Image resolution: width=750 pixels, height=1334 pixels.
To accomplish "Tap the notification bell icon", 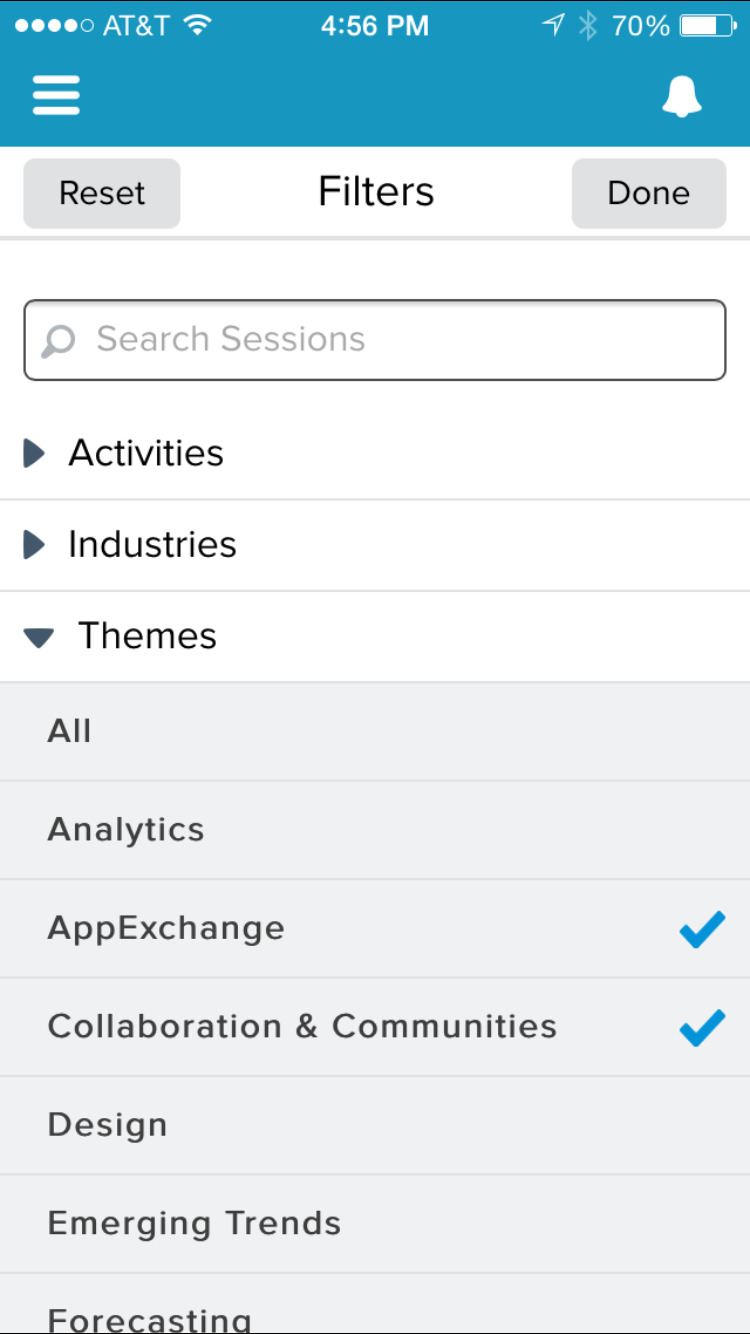I will pyautogui.click(x=682, y=97).
